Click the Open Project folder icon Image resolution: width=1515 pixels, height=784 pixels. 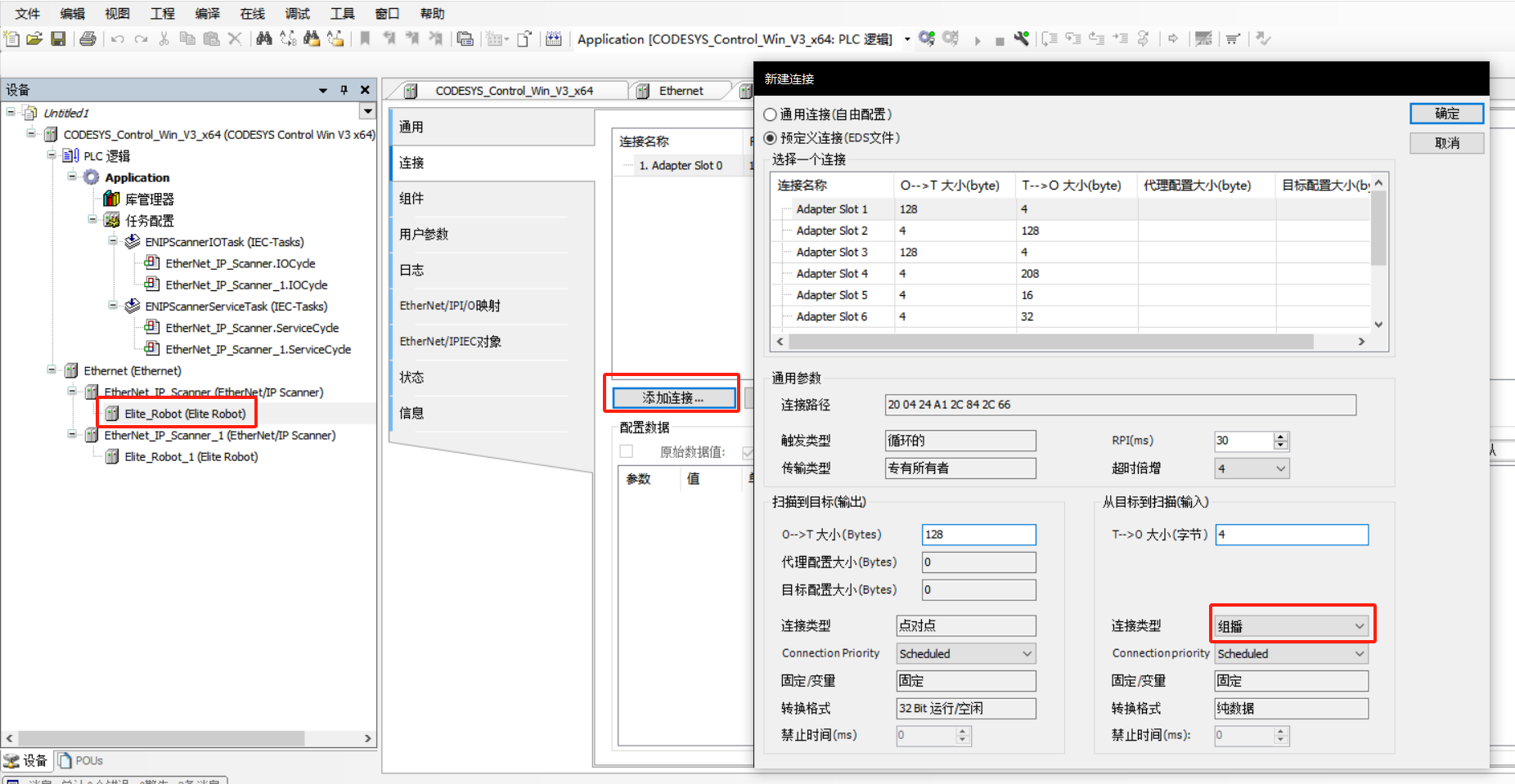tap(34, 38)
